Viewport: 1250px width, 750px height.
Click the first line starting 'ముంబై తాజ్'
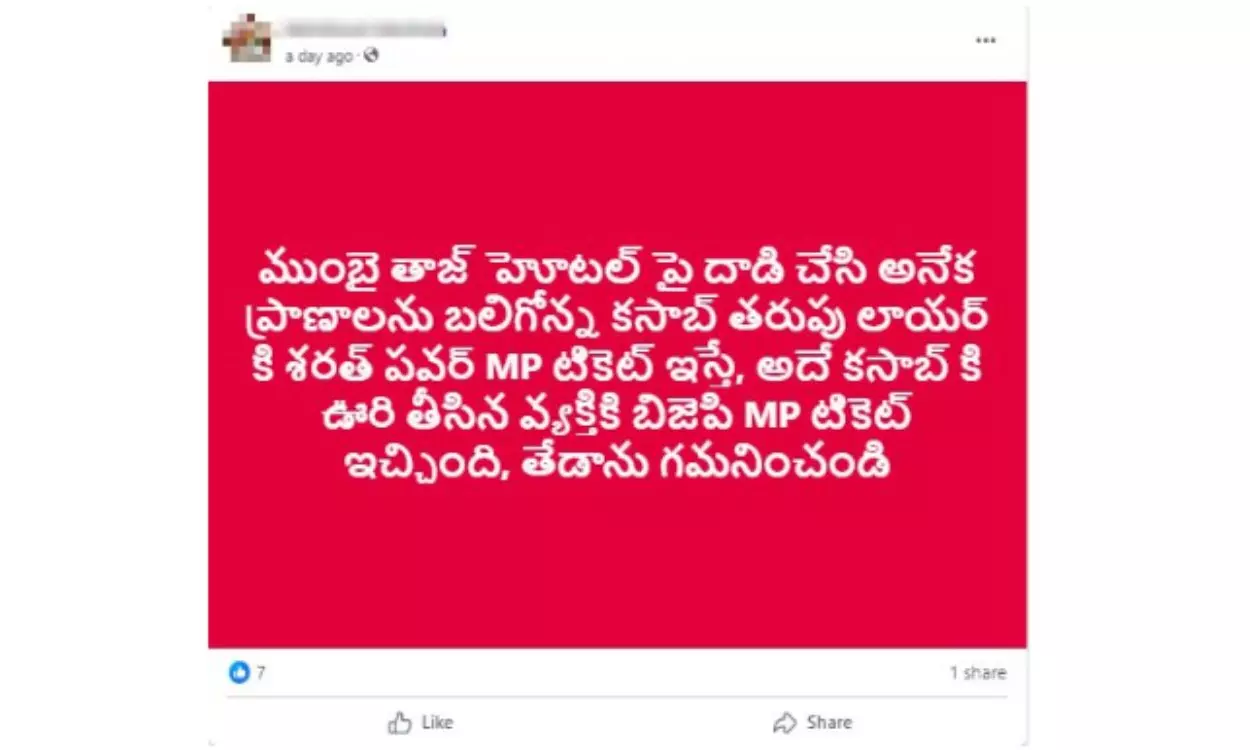[616, 274]
